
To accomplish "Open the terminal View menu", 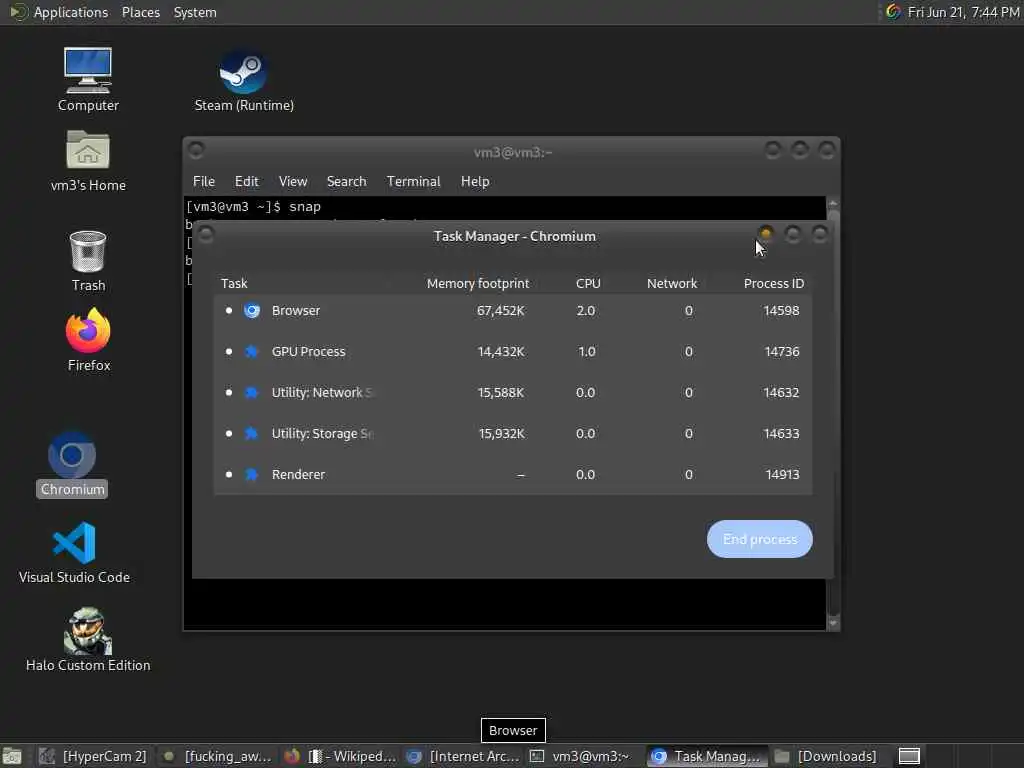I will 293,182.
